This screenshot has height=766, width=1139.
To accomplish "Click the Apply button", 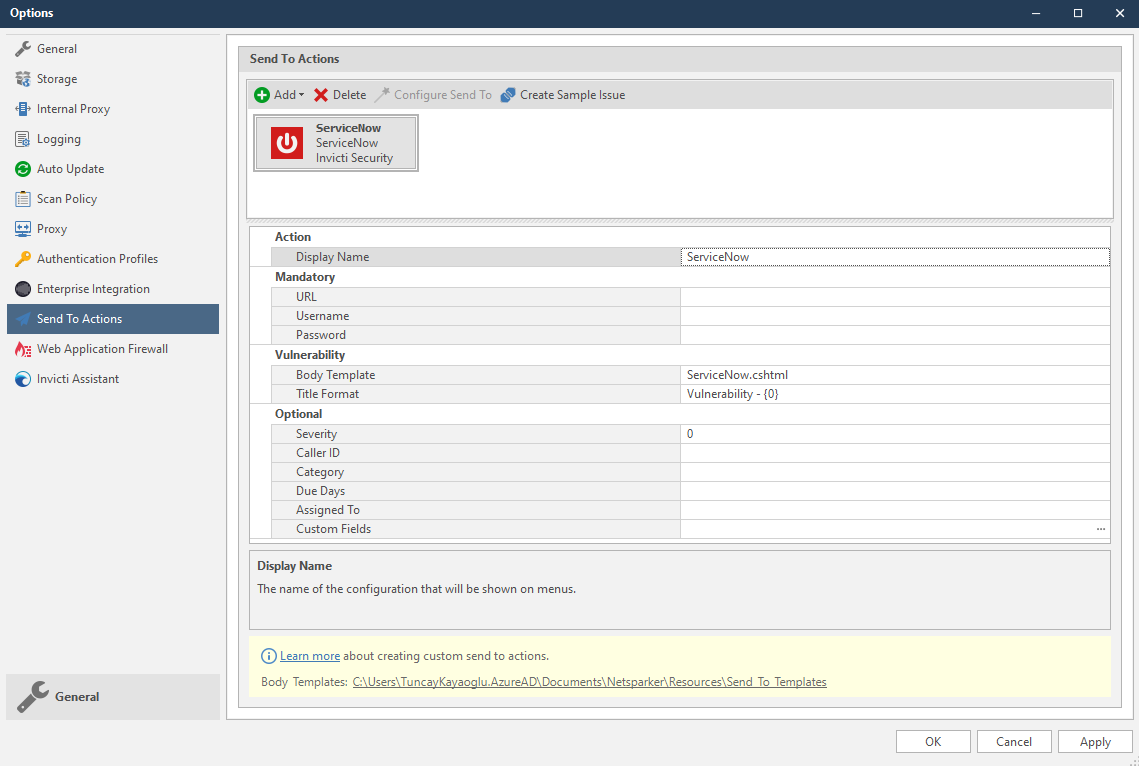I will pyautogui.click(x=1095, y=741).
